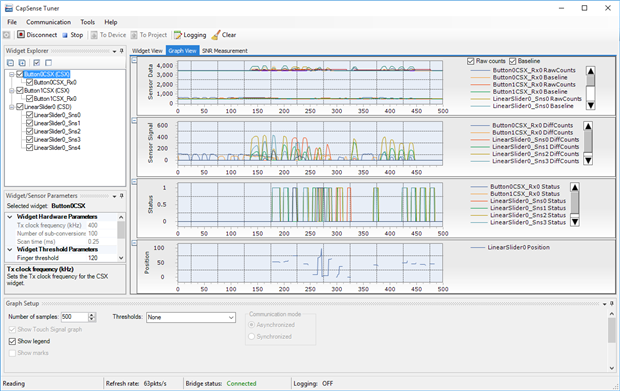This screenshot has width=620, height=391.
Task: Open the Help menu
Action: coord(111,22)
